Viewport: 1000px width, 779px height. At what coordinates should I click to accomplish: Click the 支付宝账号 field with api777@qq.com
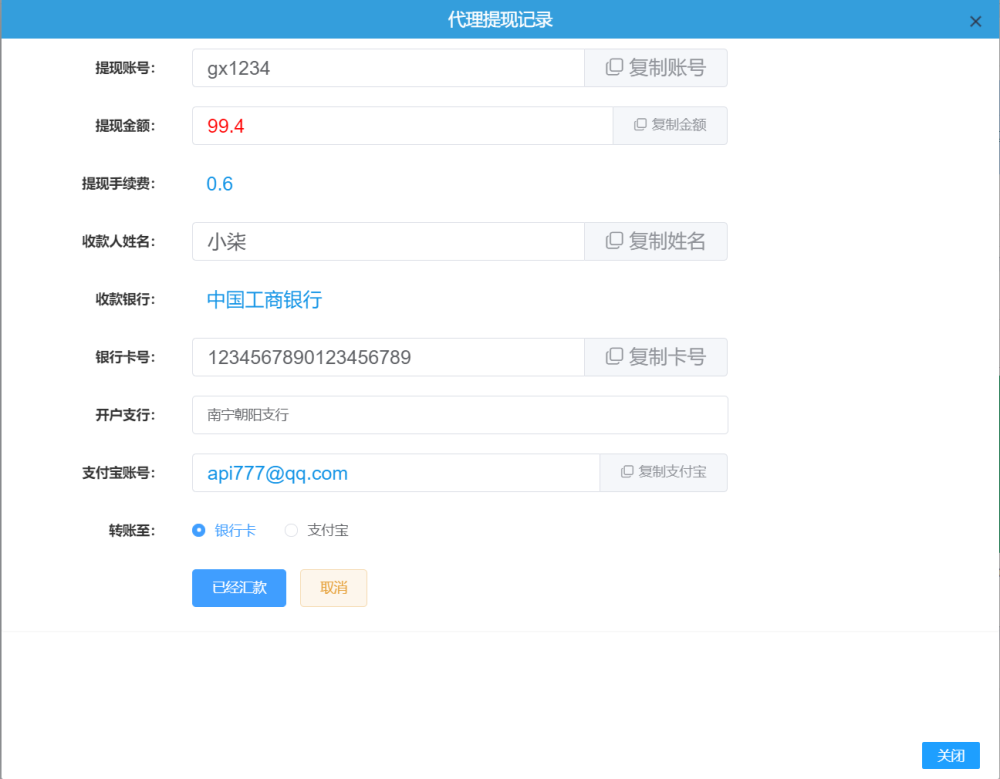(395, 473)
